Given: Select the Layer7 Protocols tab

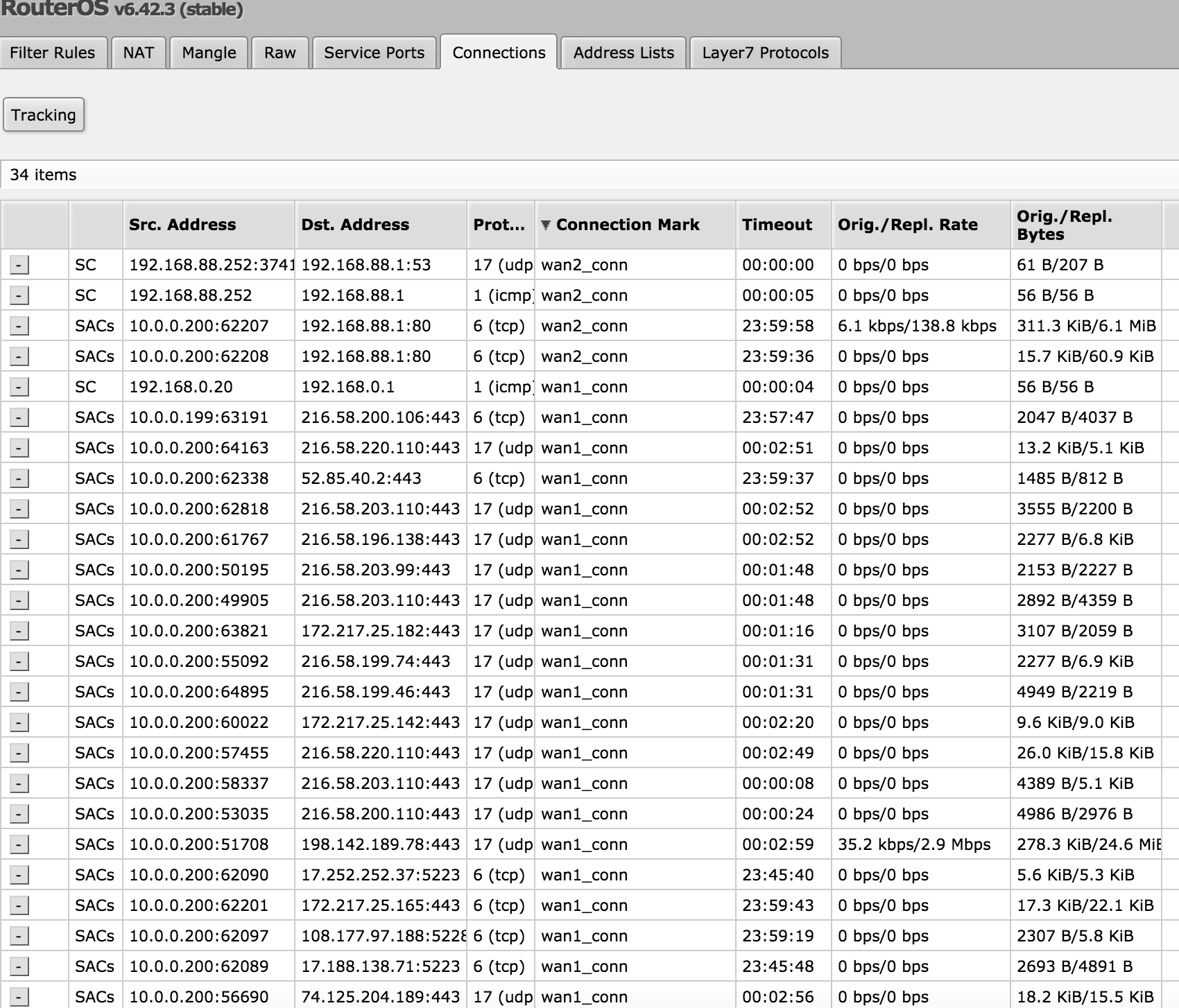Looking at the screenshot, I should click(x=765, y=53).
